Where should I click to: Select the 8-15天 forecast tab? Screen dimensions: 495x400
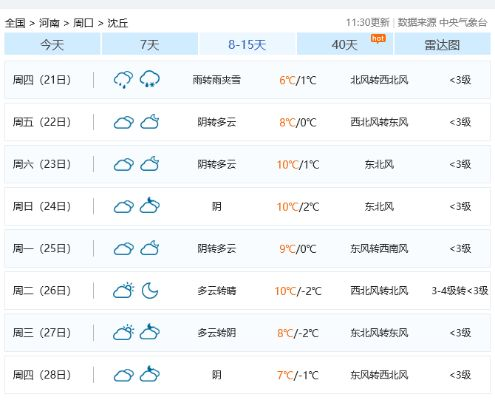coord(247,44)
